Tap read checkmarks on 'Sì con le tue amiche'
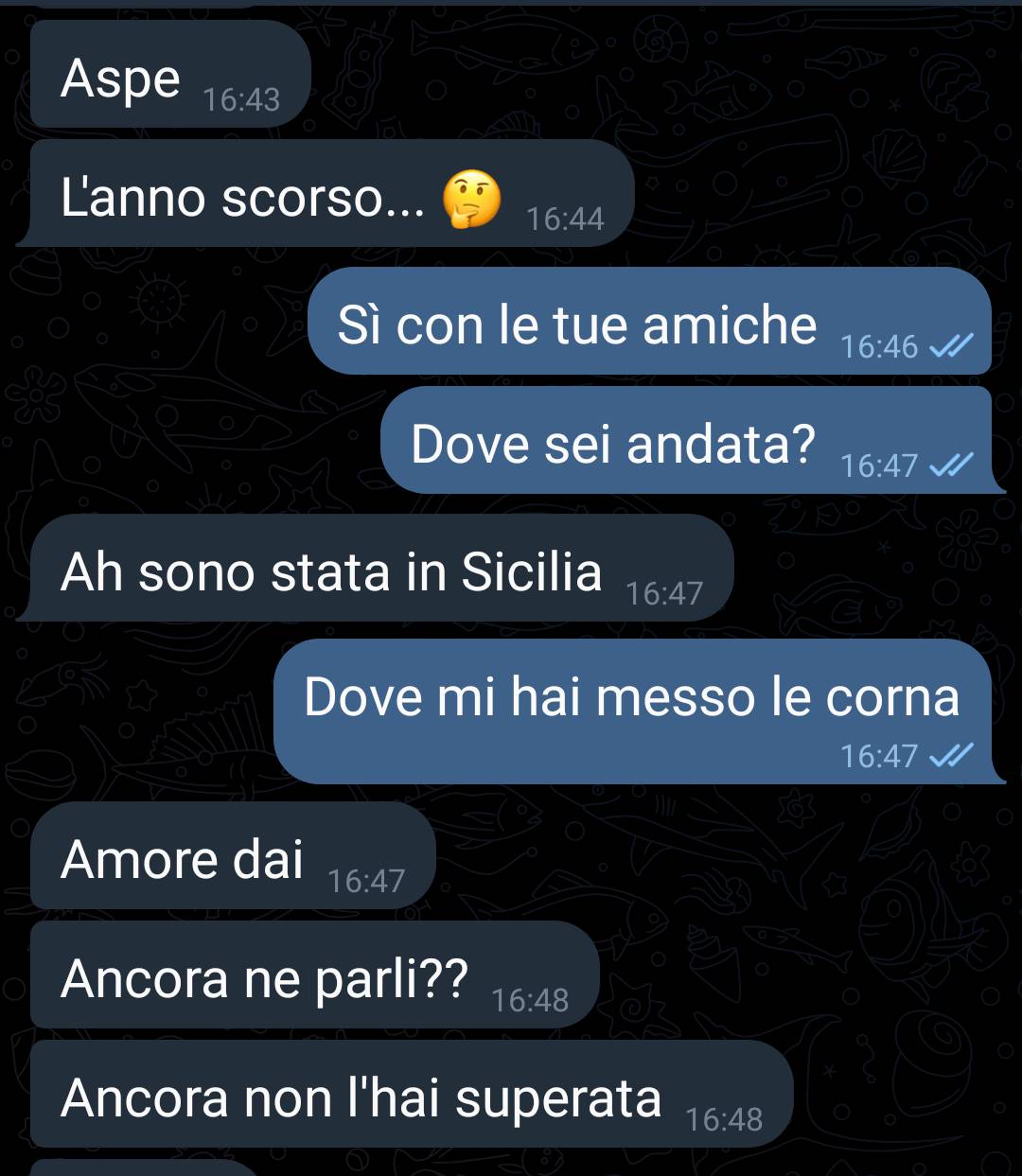 point(951,347)
